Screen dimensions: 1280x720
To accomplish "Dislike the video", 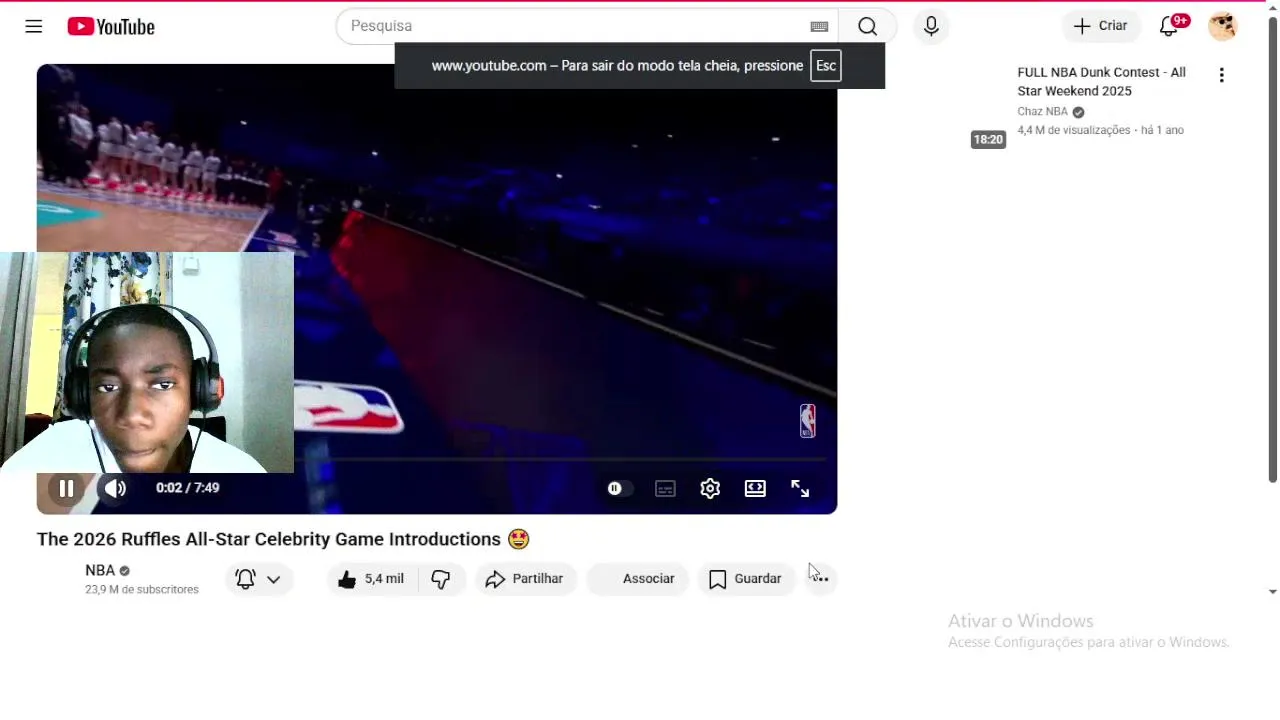I will (441, 578).
